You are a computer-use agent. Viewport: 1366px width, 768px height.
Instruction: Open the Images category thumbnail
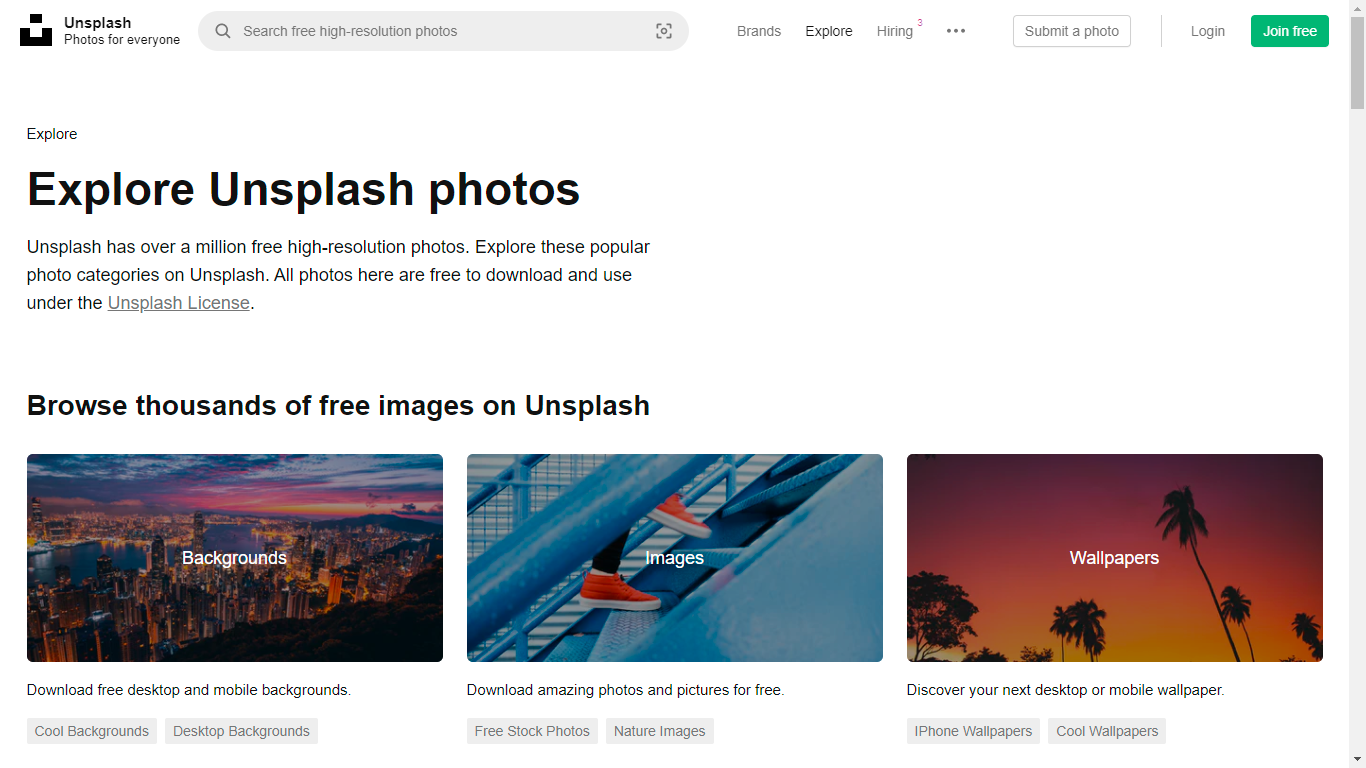tap(675, 558)
